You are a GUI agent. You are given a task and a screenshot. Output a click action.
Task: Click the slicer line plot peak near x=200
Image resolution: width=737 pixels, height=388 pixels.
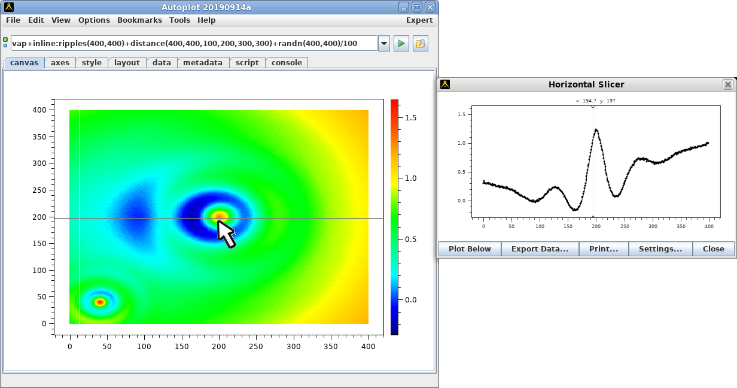pyautogui.click(x=596, y=130)
